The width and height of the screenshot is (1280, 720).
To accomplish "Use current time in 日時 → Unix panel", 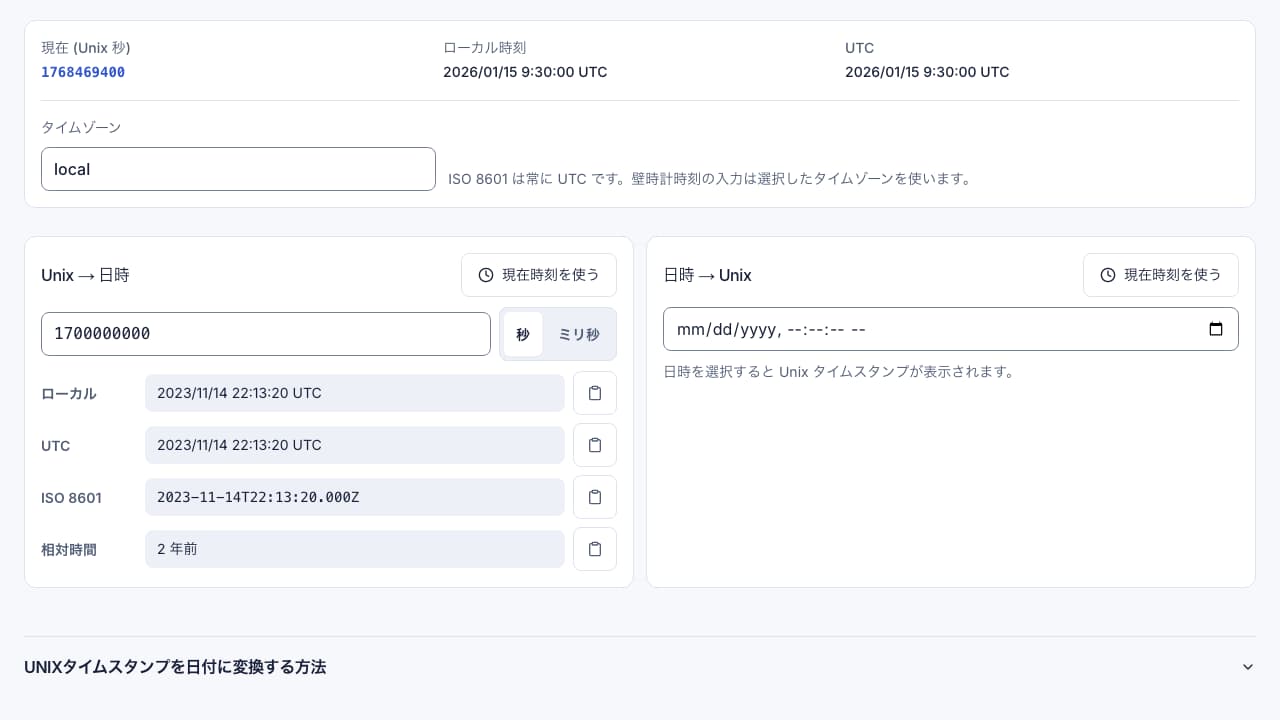I will tap(1161, 275).
